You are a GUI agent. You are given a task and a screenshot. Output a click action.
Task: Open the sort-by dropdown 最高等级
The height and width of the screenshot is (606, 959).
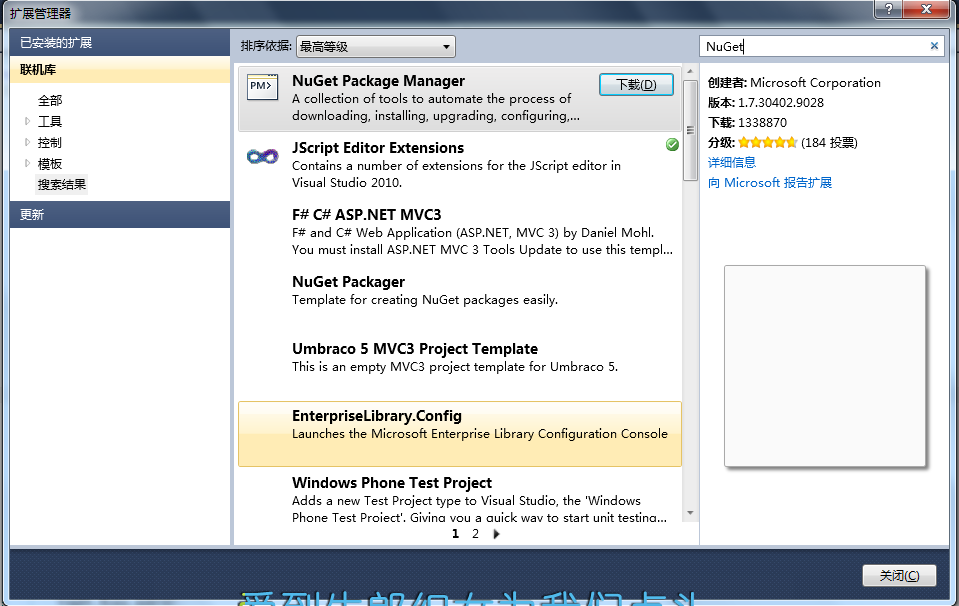(376, 46)
